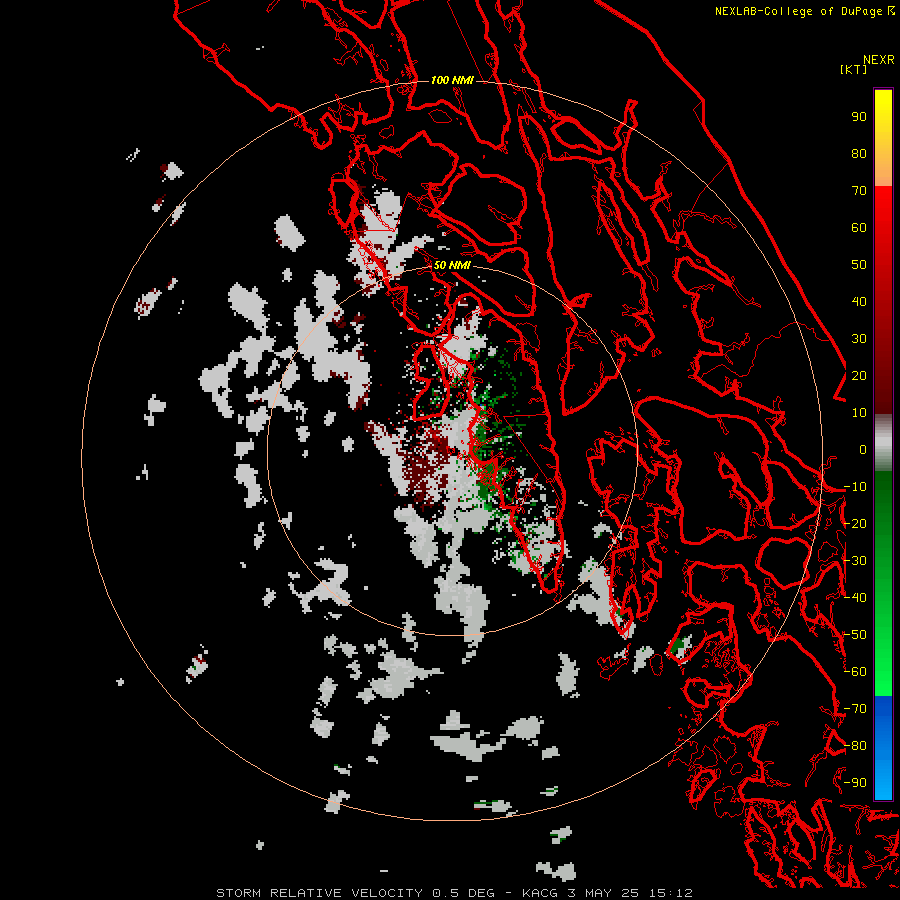Click the "-80" scale value
The height and width of the screenshot is (900, 900).
855,746
